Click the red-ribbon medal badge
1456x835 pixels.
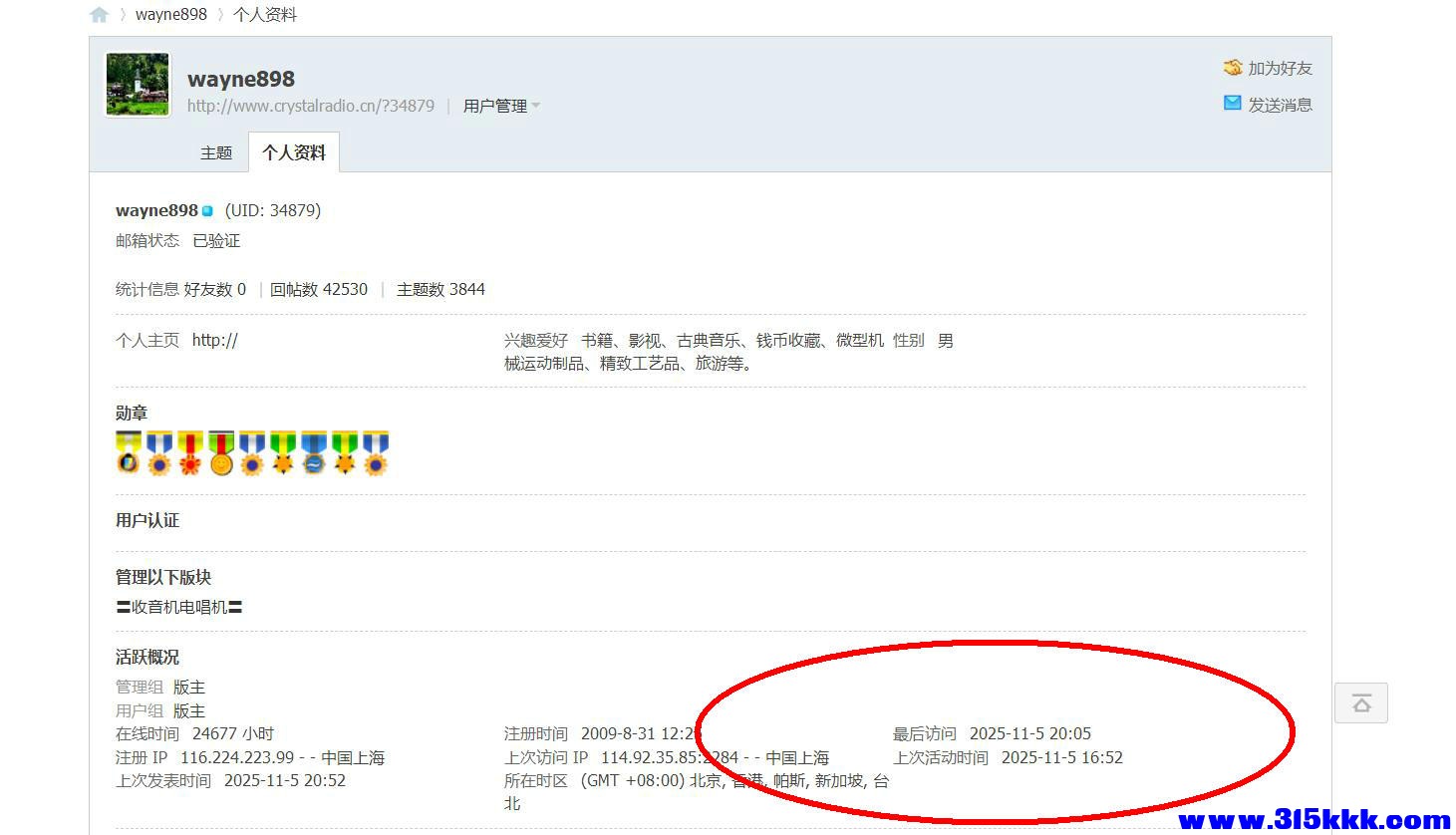tap(190, 453)
